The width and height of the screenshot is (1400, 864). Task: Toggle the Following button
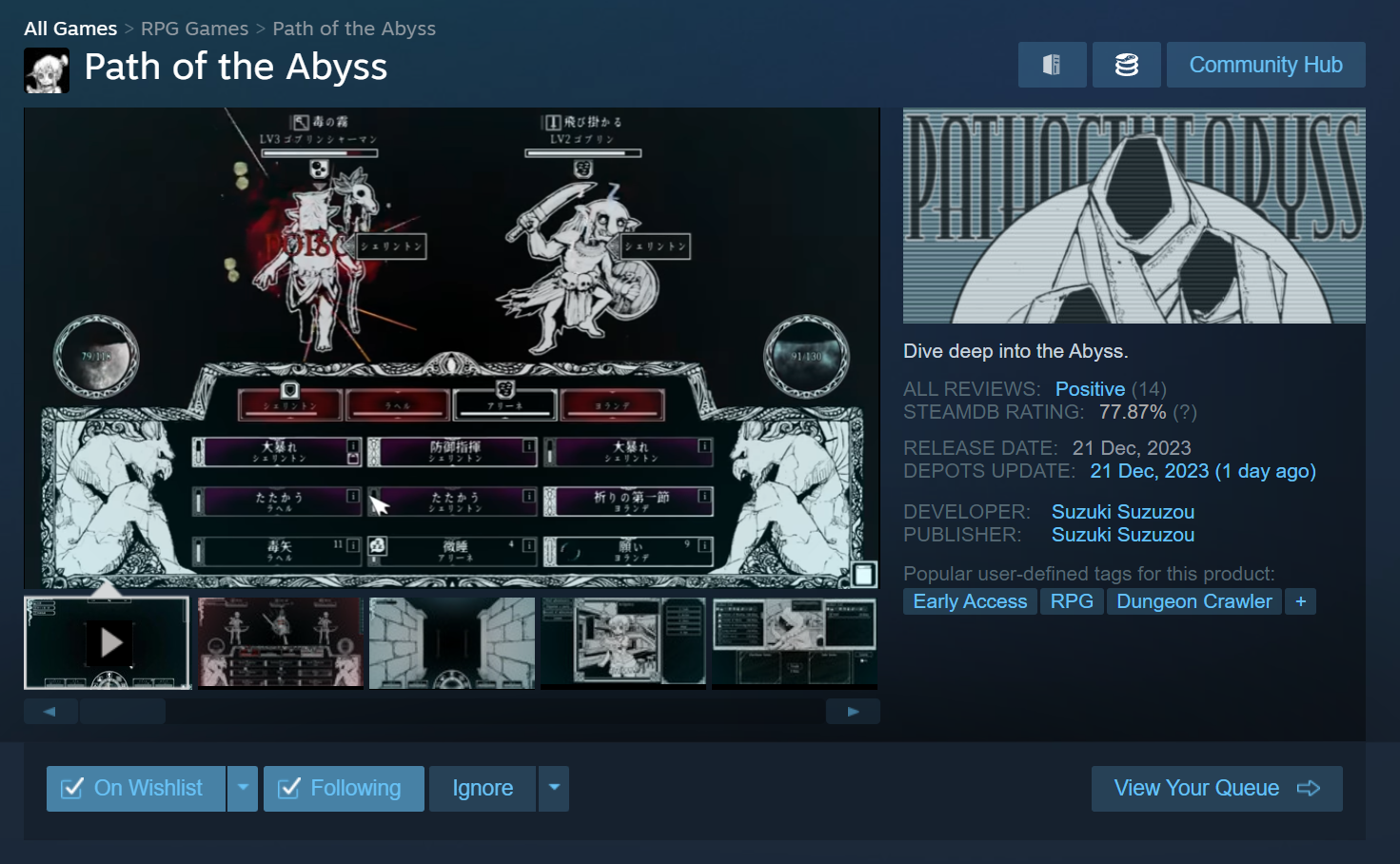[344, 789]
